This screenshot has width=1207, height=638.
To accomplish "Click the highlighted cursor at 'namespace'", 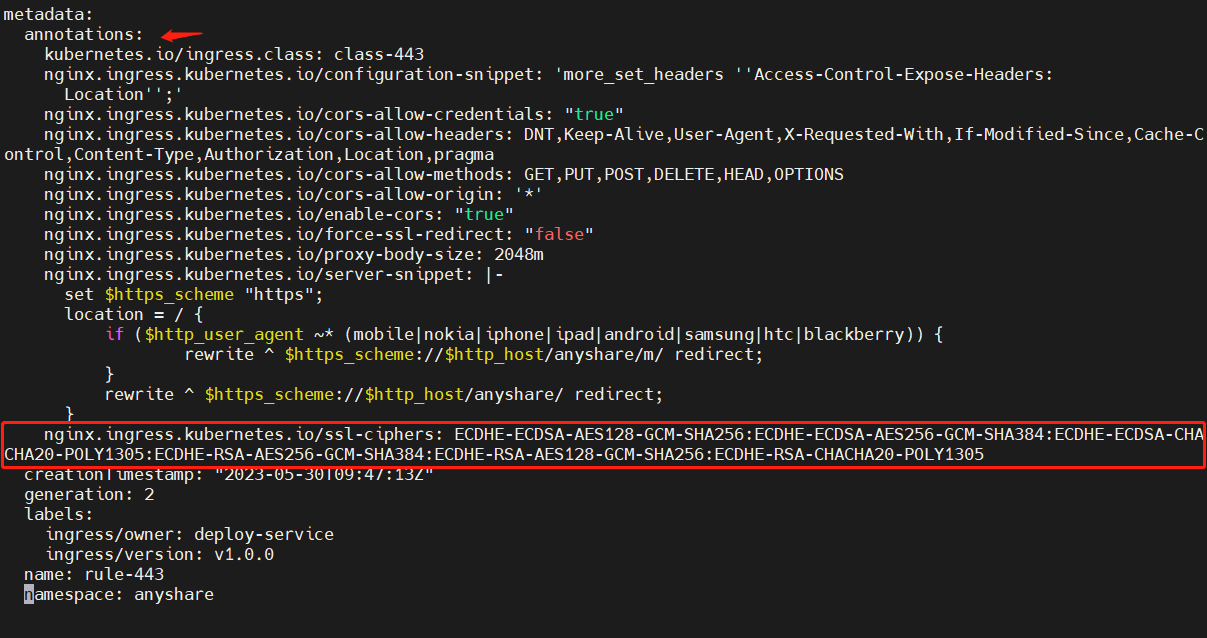I will (29, 594).
